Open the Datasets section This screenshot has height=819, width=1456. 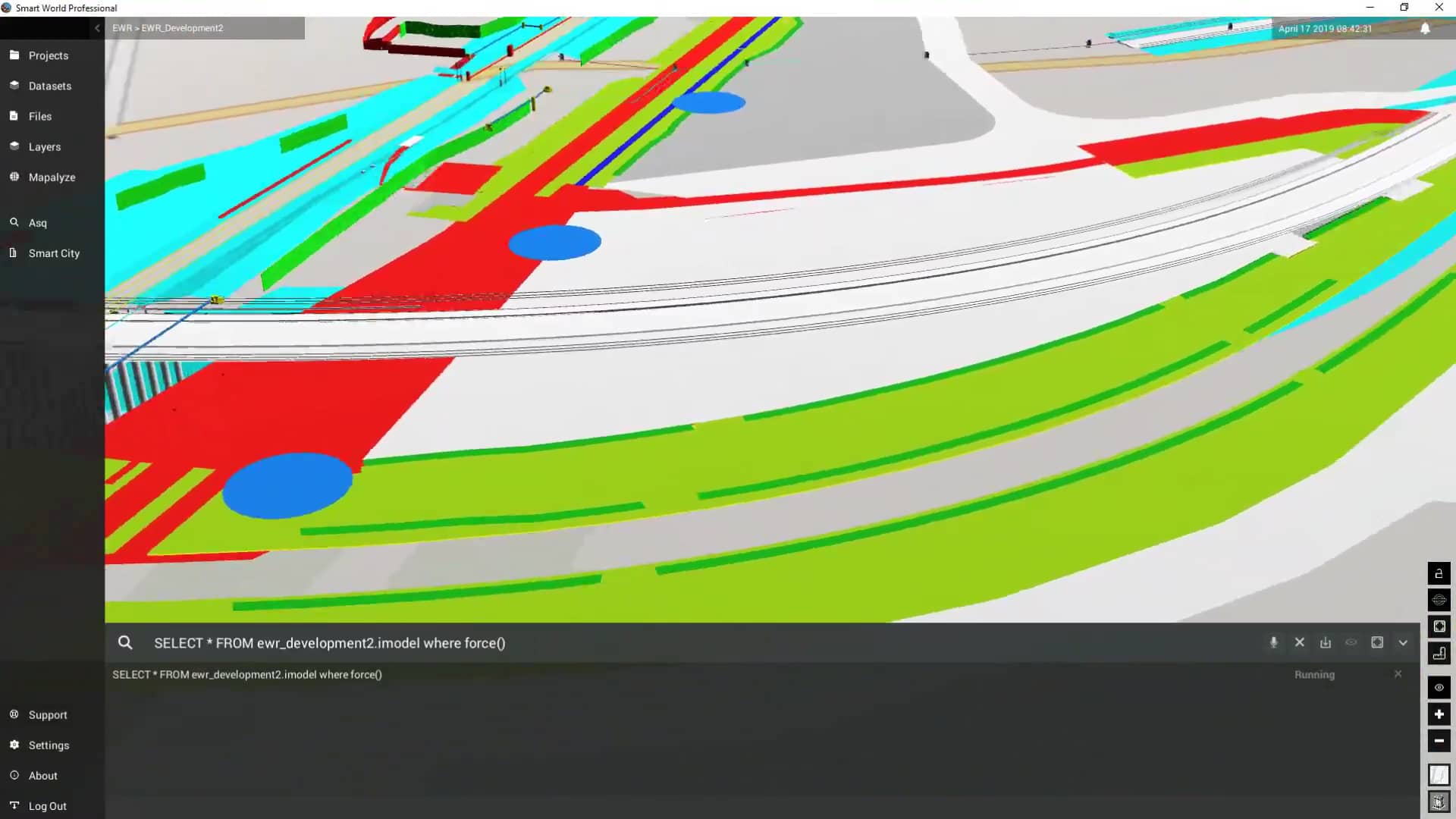point(50,86)
